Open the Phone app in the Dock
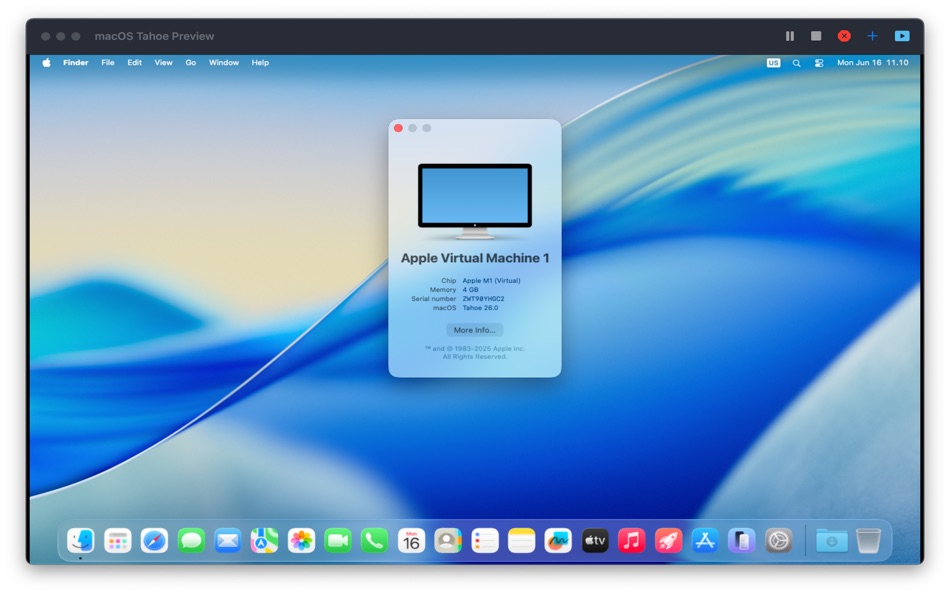 tap(374, 540)
